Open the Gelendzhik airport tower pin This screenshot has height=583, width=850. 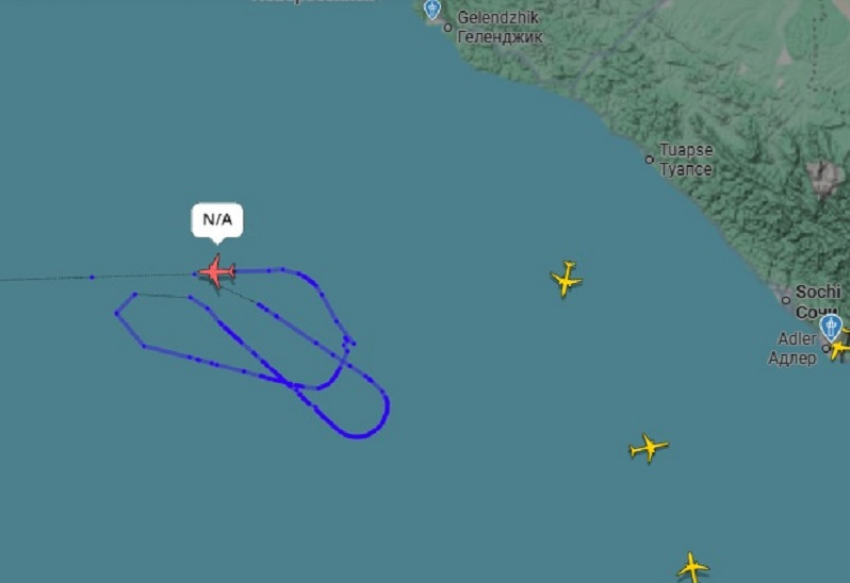click(x=432, y=9)
